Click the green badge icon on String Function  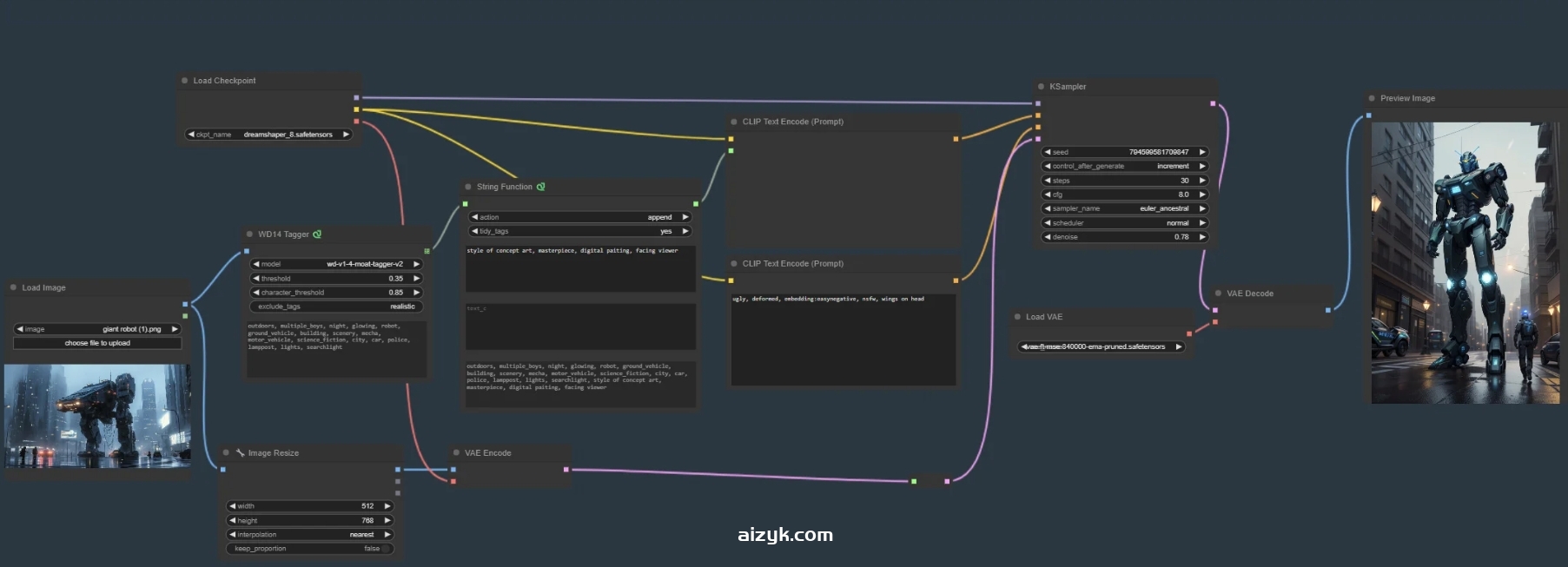coord(540,187)
